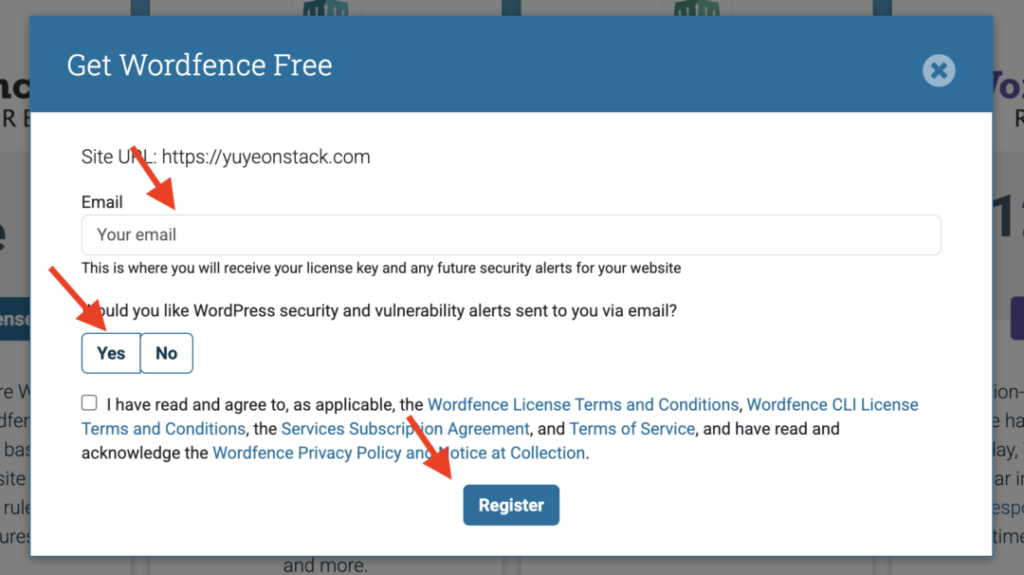Open the Services Subscription Agreement link
Screen dimensions: 1024x575
click(x=405, y=429)
